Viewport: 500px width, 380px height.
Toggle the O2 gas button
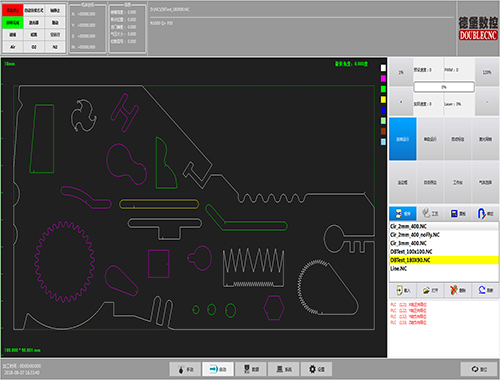click(34, 47)
